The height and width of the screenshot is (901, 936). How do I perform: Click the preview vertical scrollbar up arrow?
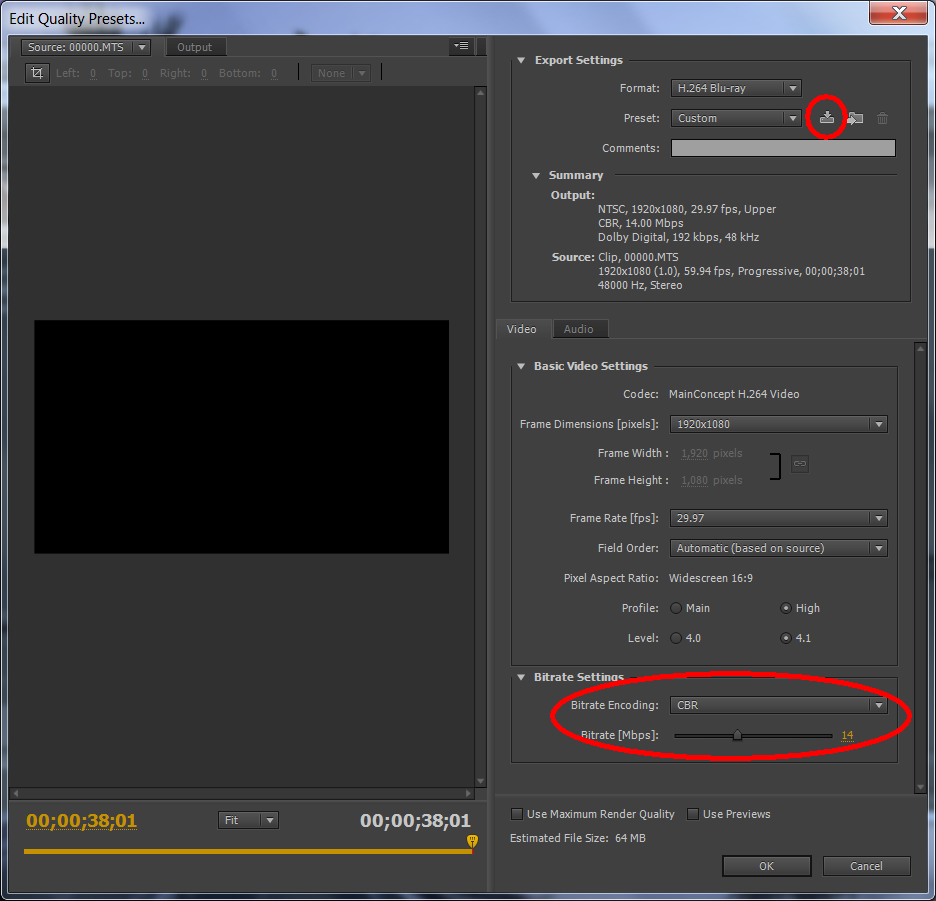[481, 93]
